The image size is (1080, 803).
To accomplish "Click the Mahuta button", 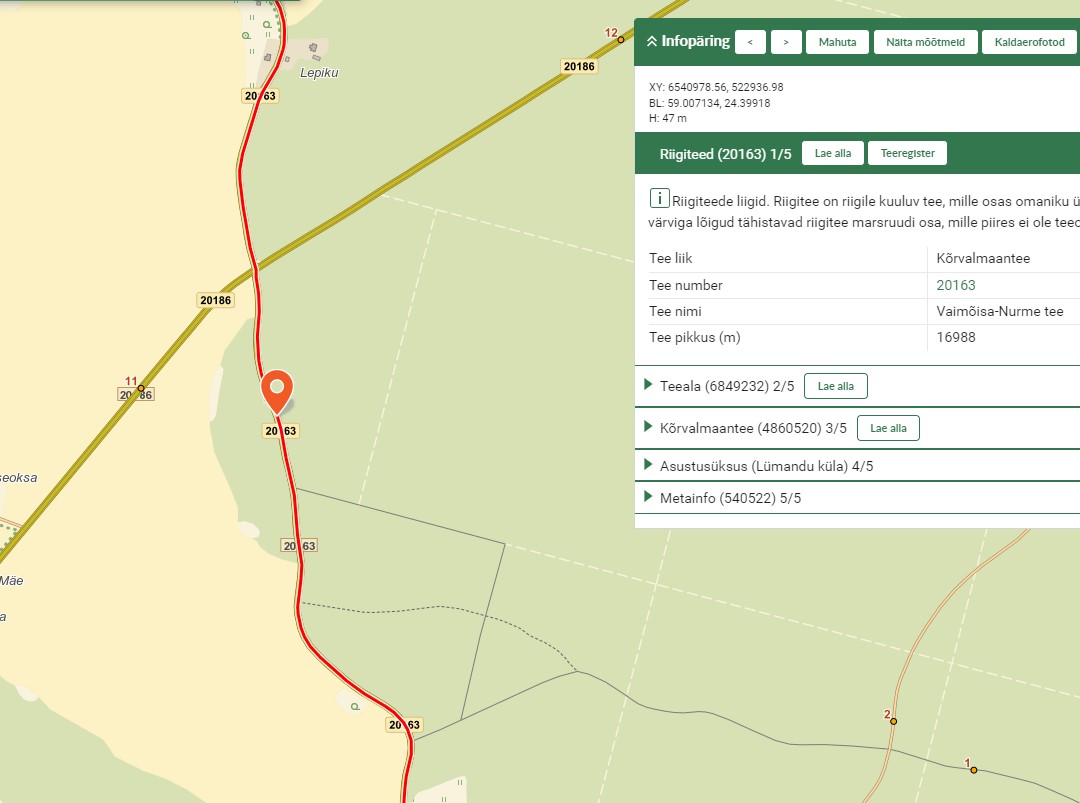I will pos(837,42).
